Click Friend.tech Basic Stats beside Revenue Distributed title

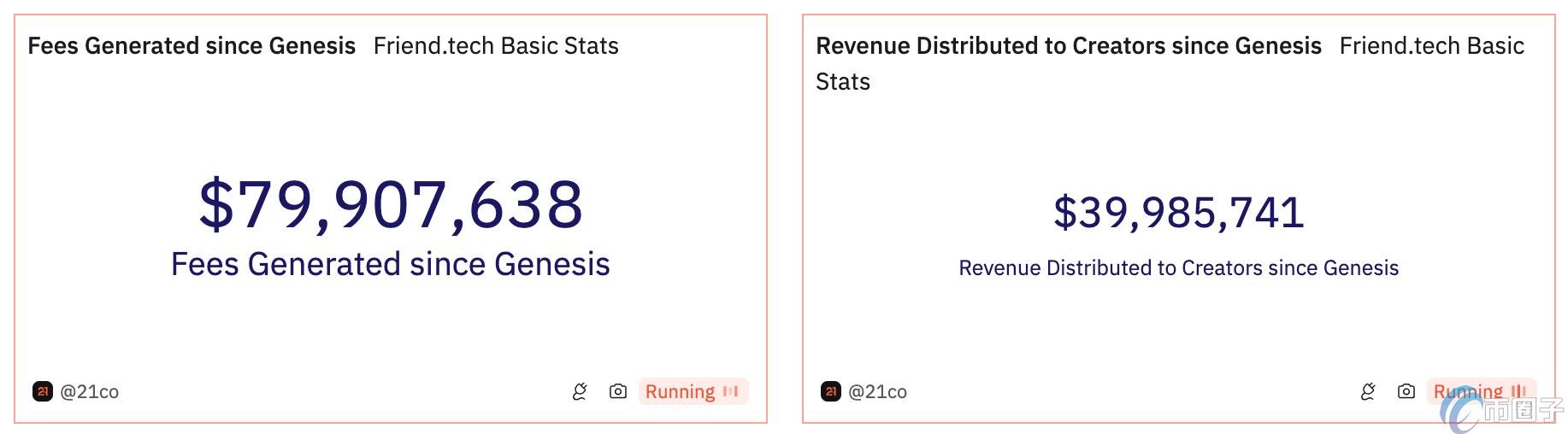pos(1431,45)
